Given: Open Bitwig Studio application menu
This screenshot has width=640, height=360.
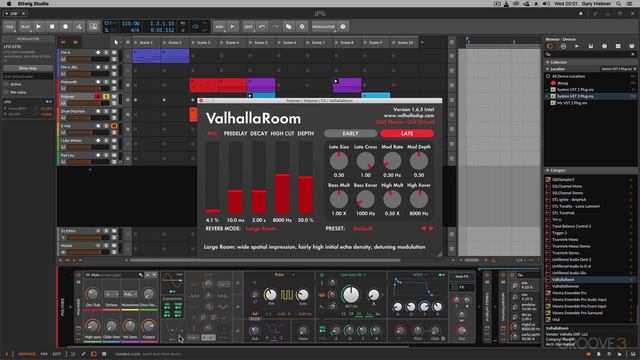Looking at the screenshot, I should [33, 3].
